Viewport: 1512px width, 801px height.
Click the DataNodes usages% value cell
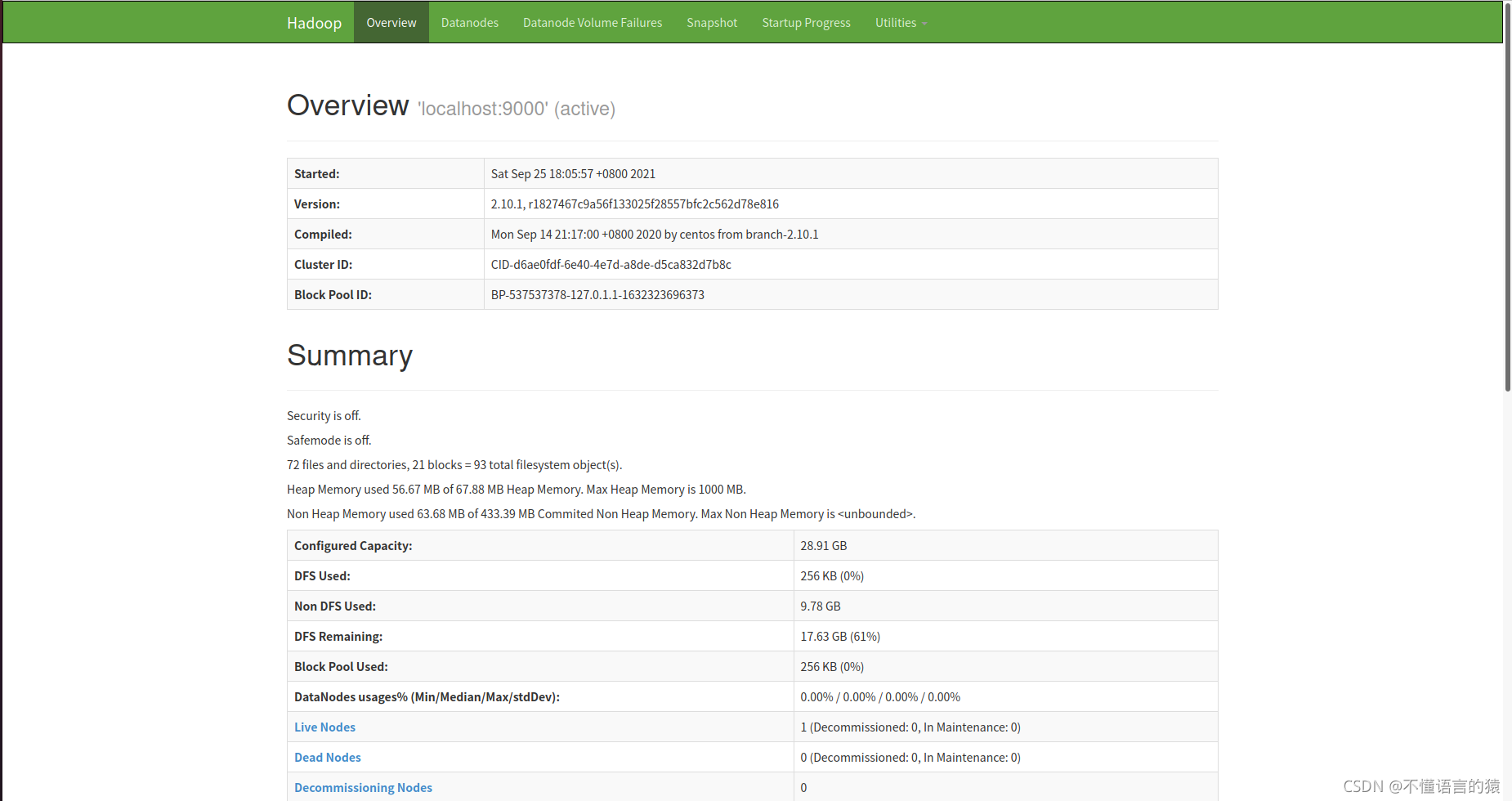click(x=1005, y=697)
